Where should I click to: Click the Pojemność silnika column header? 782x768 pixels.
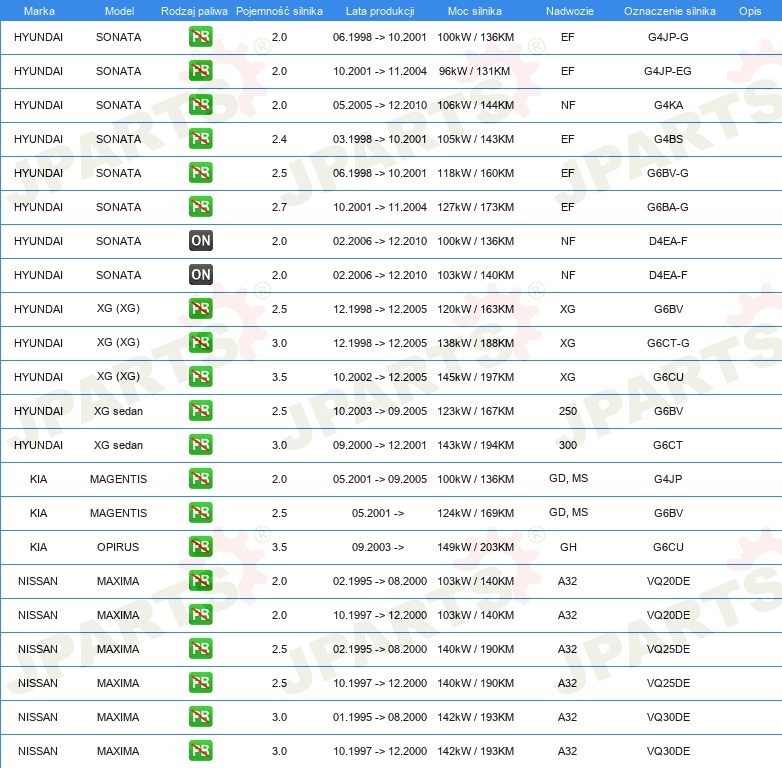click(279, 11)
